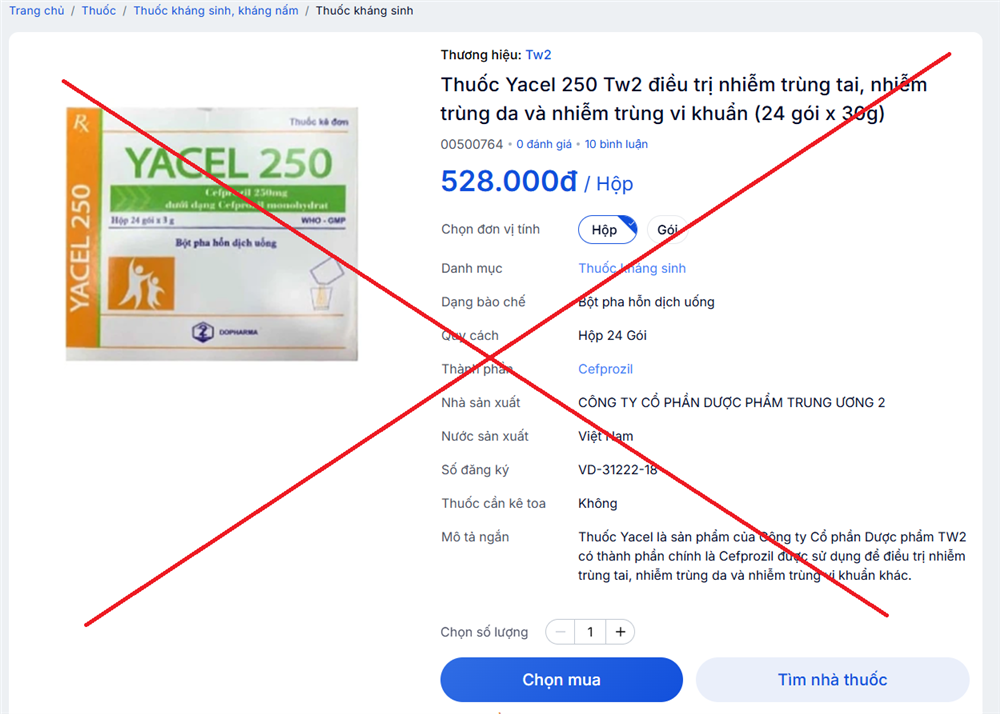Image resolution: width=1000 pixels, height=714 pixels.
Task: Click the Tìm nhà thuốc button
Action: tap(832, 680)
